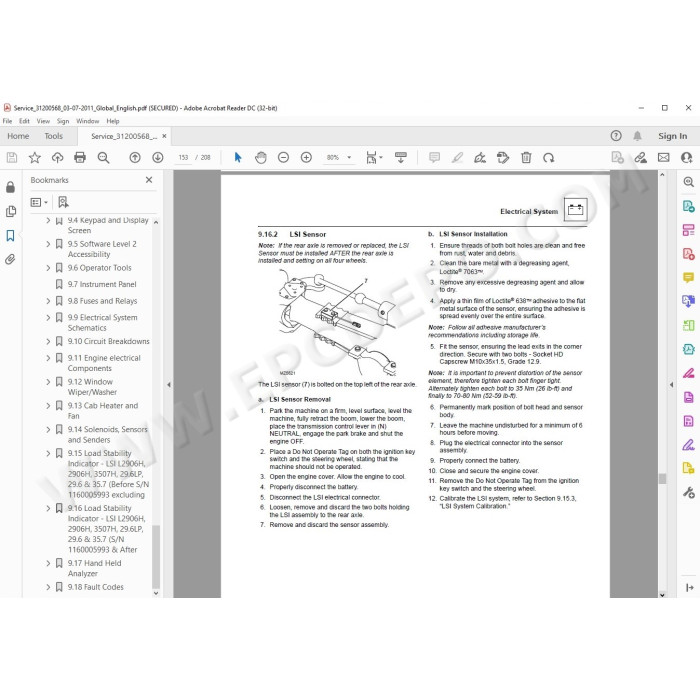Share link to file icon
This screenshot has height=700, width=700.
(x=641, y=158)
